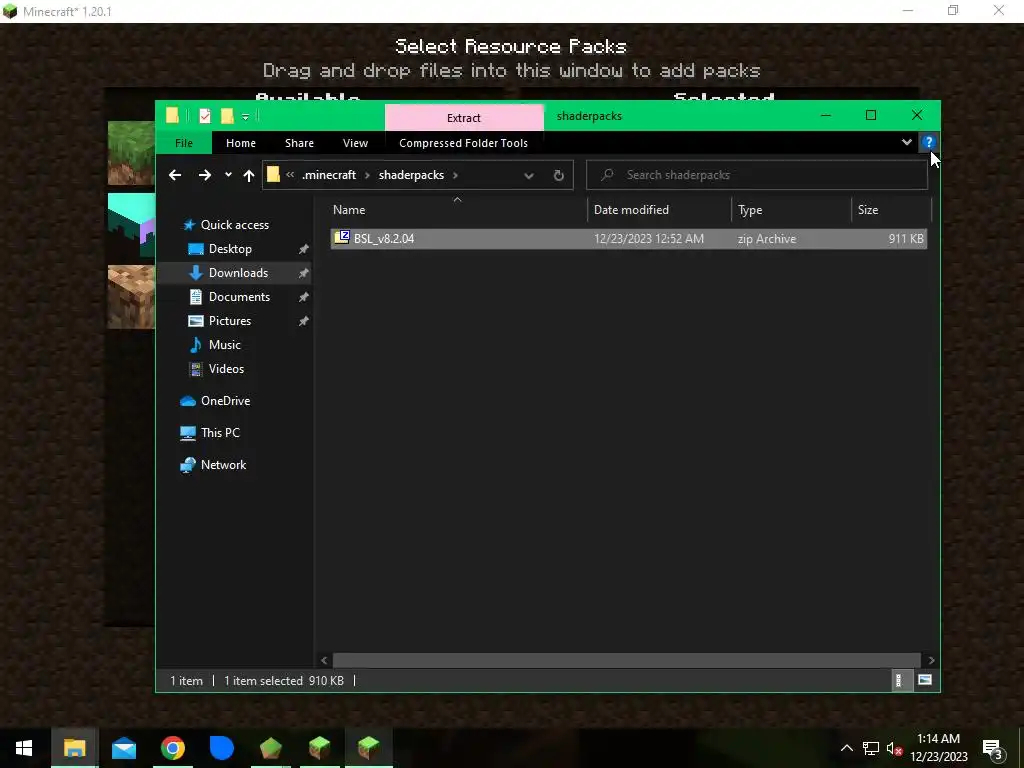Viewport: 1024px width, 768px height.
Task: Click horizontal scrollbar left arrow
Action: point(324,660)
